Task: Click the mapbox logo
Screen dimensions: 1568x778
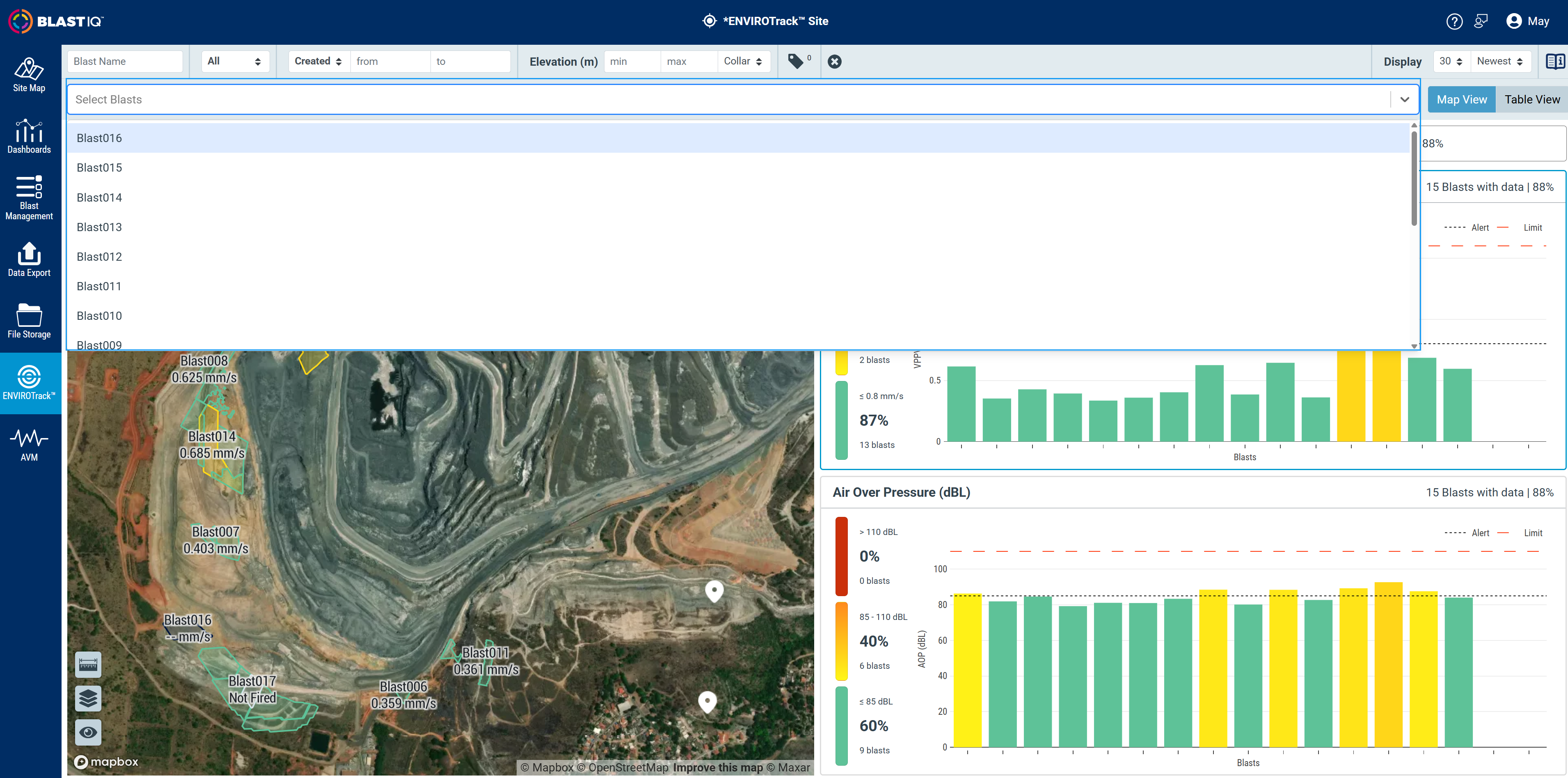Action: (106, 762)
